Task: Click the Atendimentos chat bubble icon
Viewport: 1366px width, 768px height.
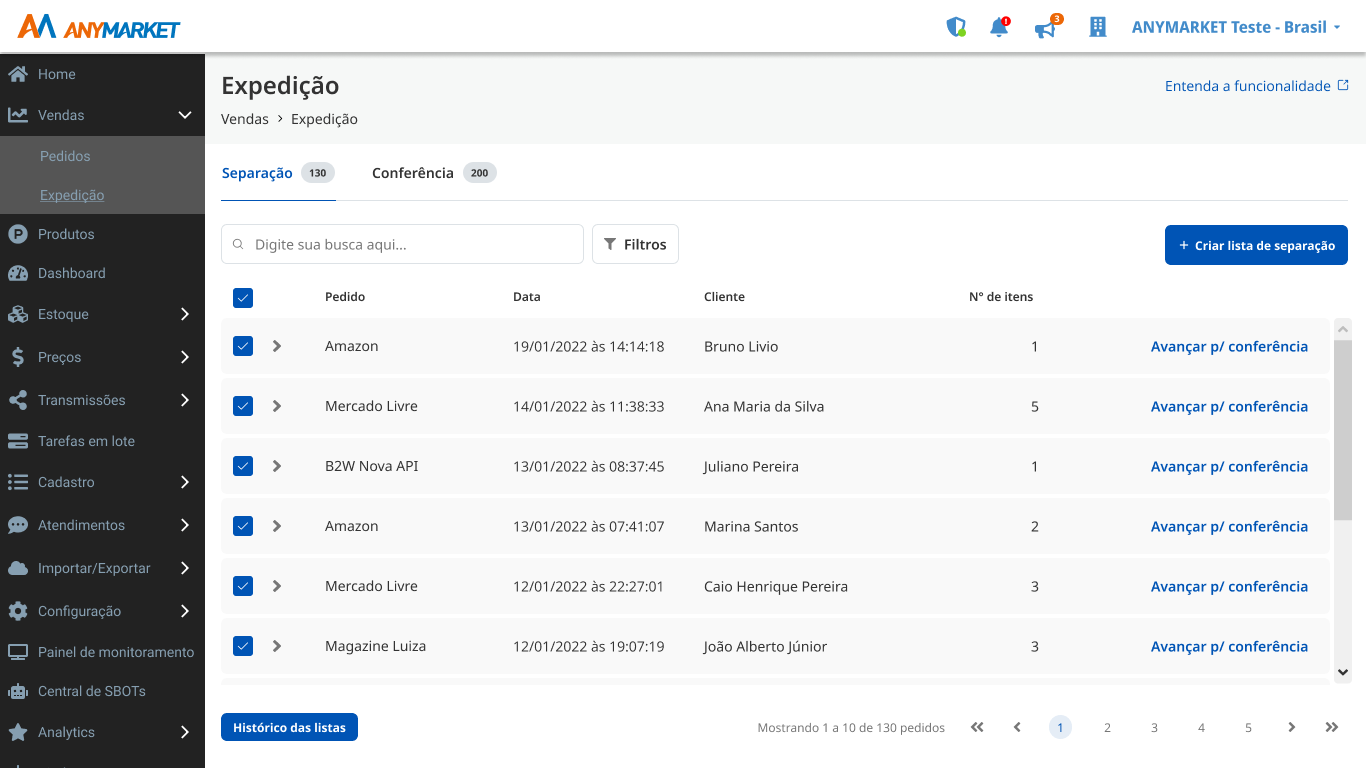Action: point(17,525)
